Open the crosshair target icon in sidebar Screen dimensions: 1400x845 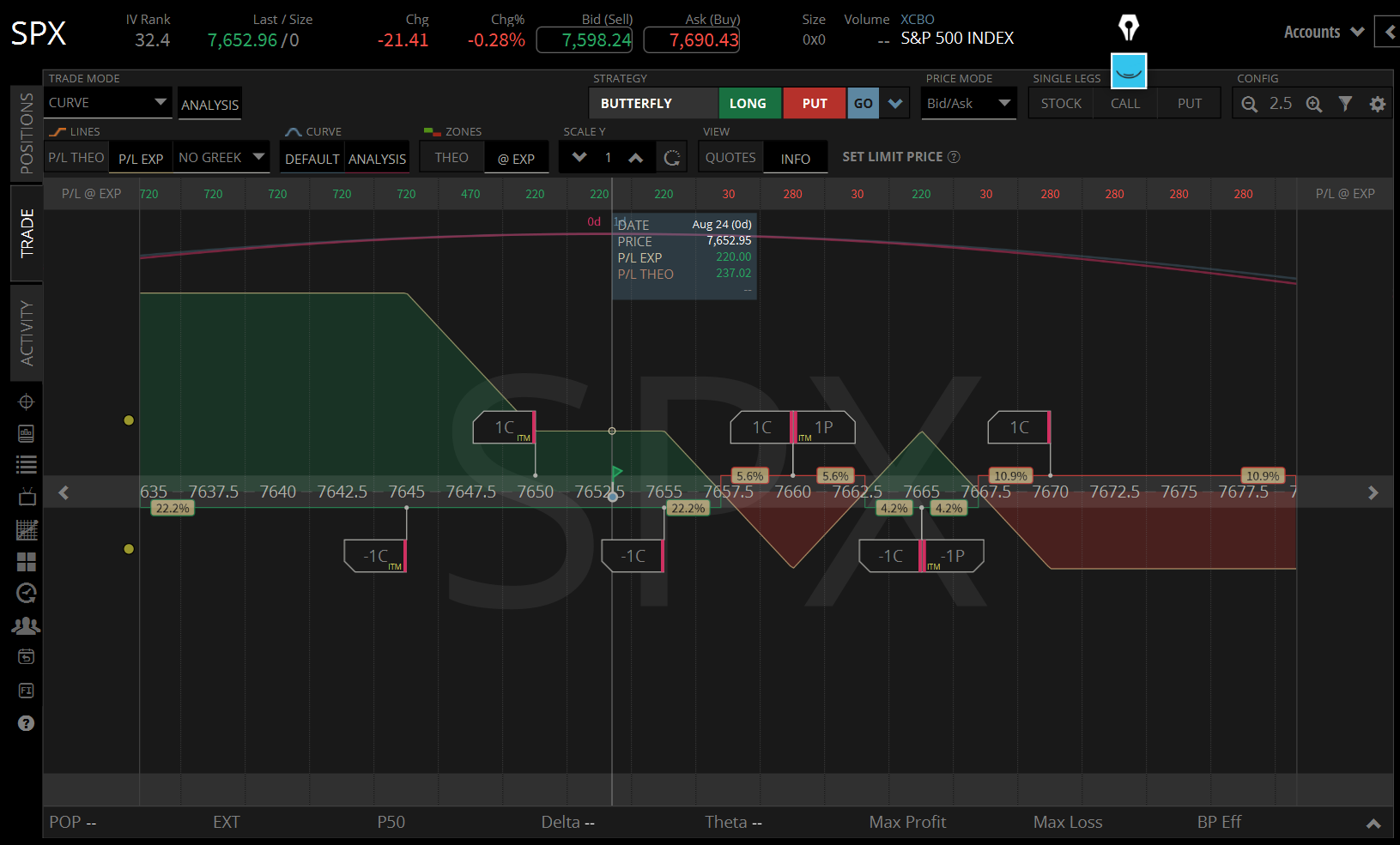(26, 401)
